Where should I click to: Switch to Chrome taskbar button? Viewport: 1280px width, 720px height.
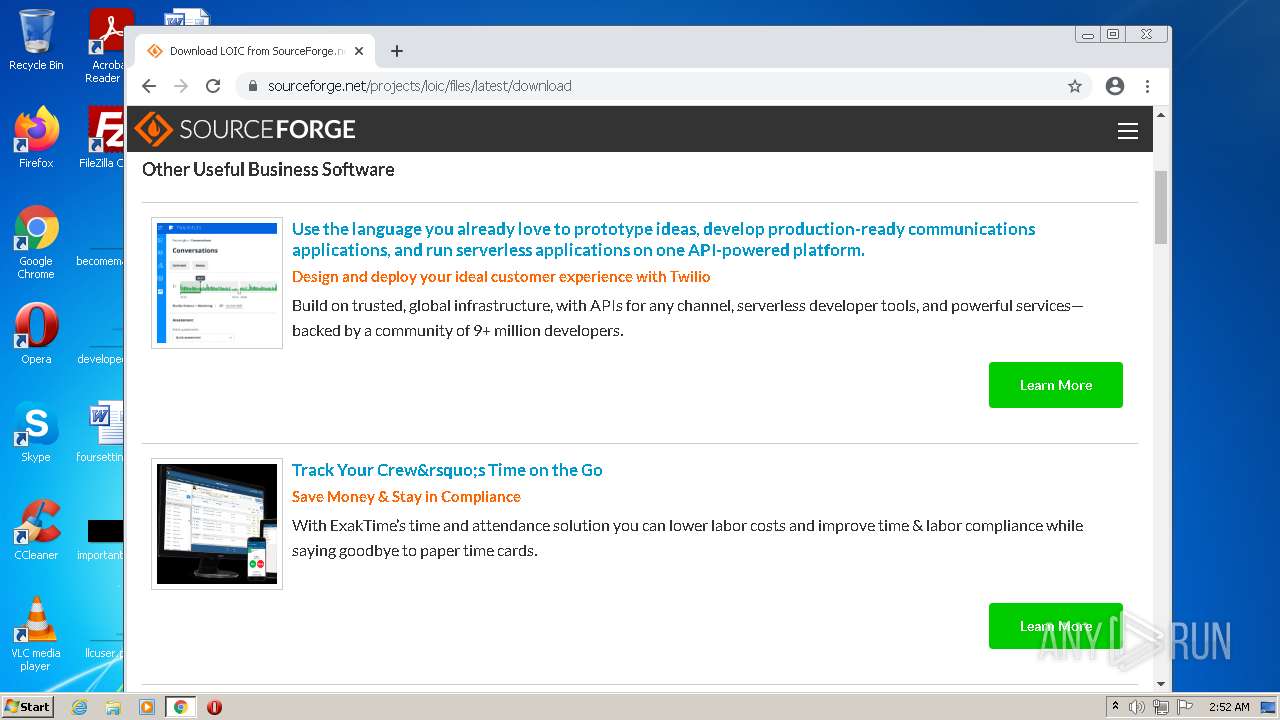coord(180,707)
